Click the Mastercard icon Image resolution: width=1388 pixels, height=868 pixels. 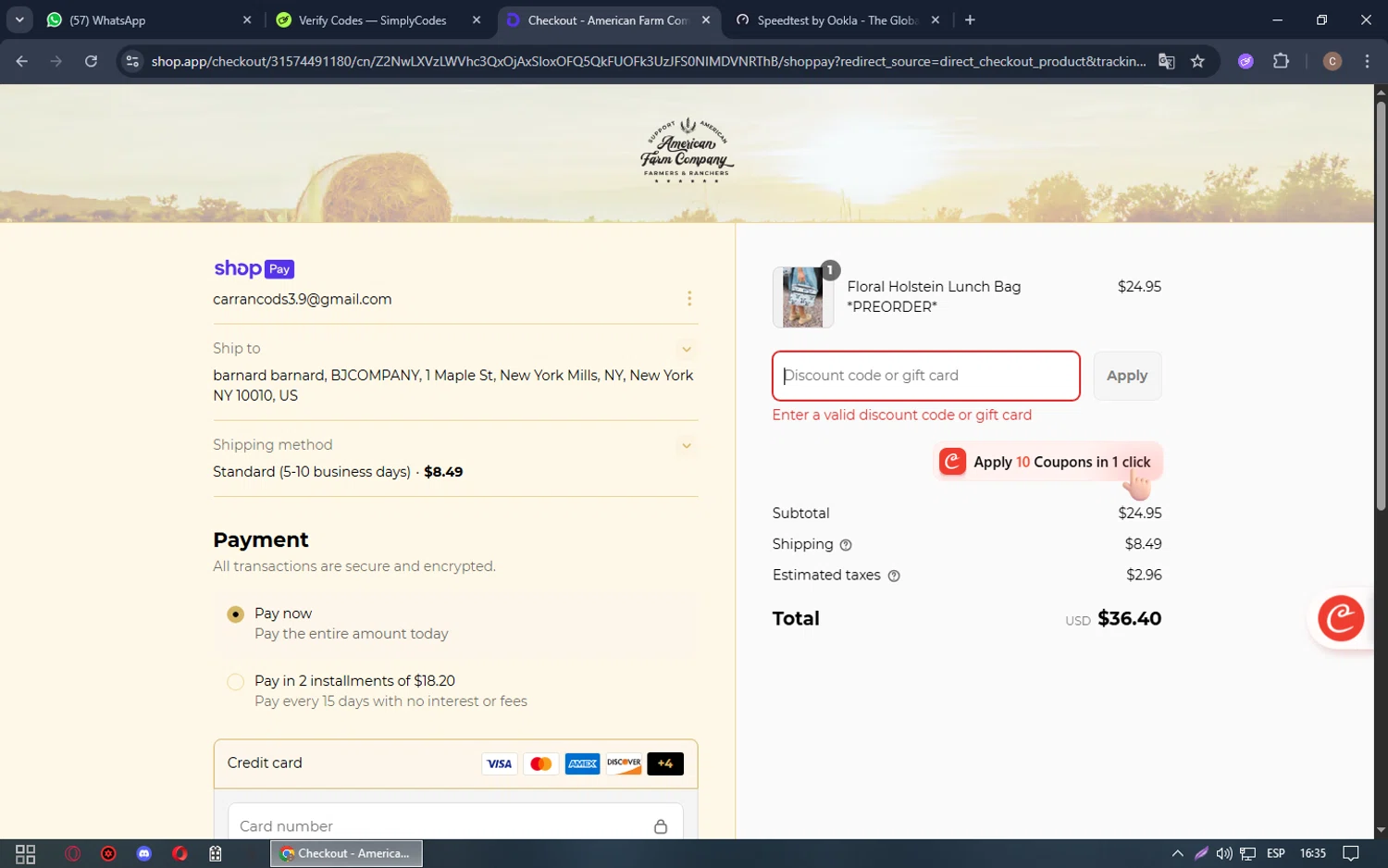[x=540, y=763]
